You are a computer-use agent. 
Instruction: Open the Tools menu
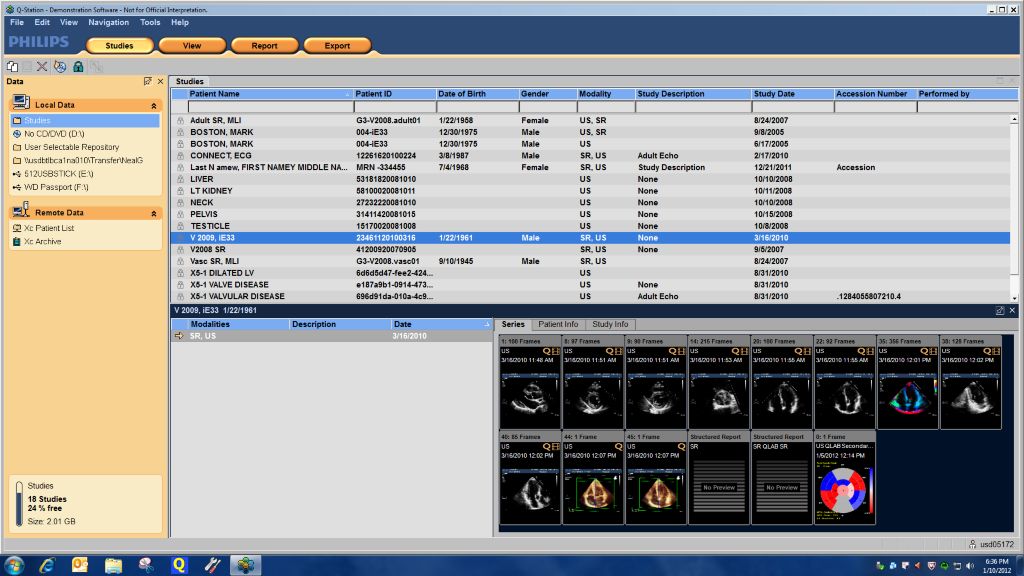[x=150, y=22]
